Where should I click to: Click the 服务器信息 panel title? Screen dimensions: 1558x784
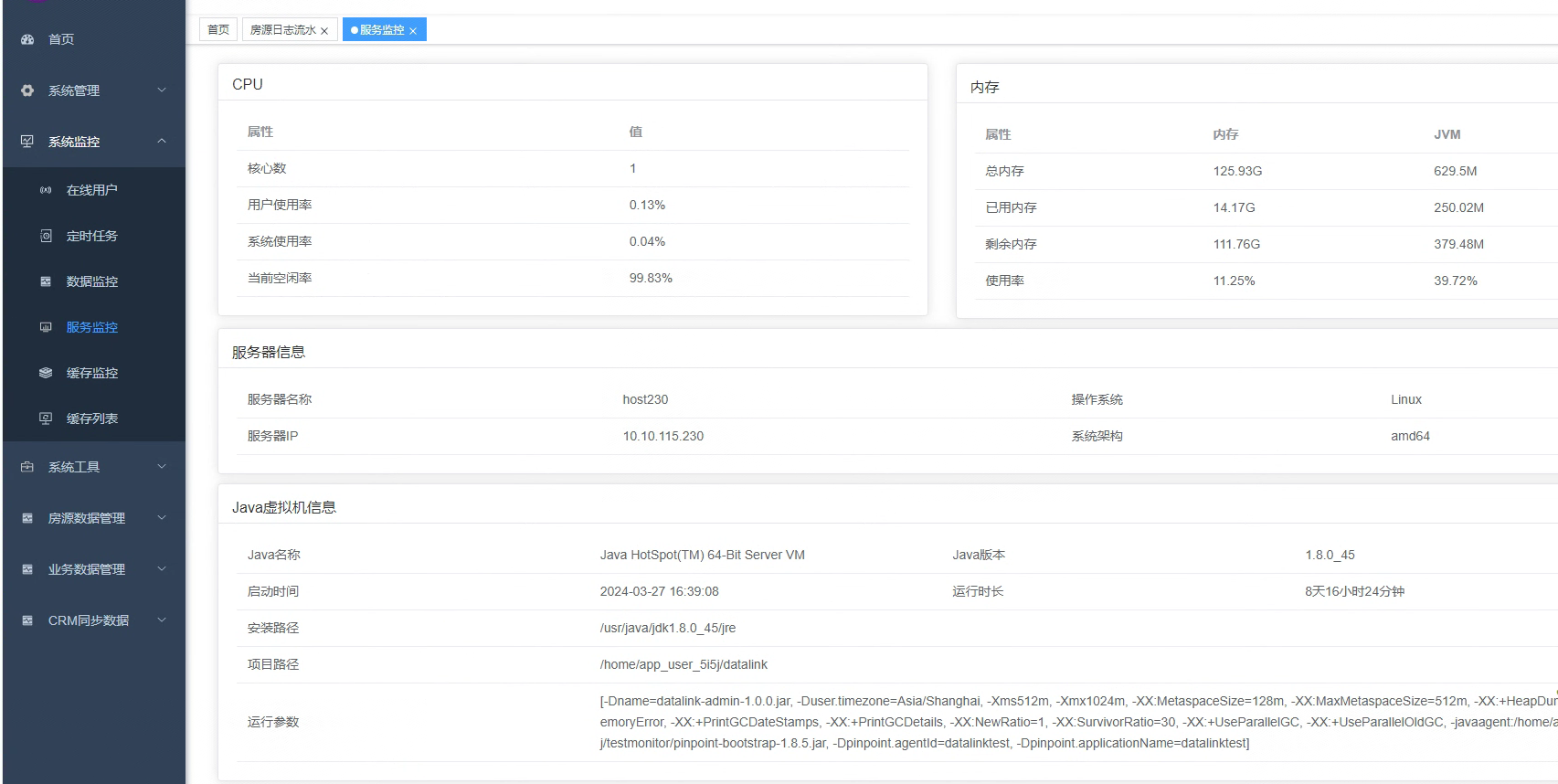coord(269,352)
